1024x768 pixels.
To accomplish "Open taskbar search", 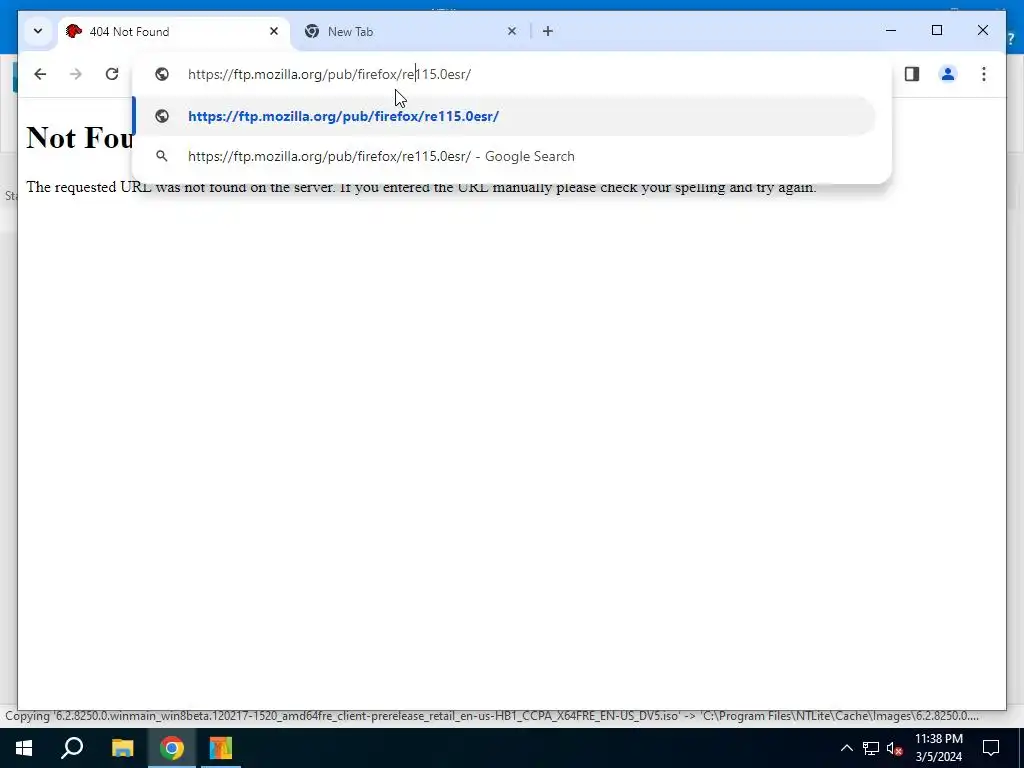I will click(x=72, y=748).
